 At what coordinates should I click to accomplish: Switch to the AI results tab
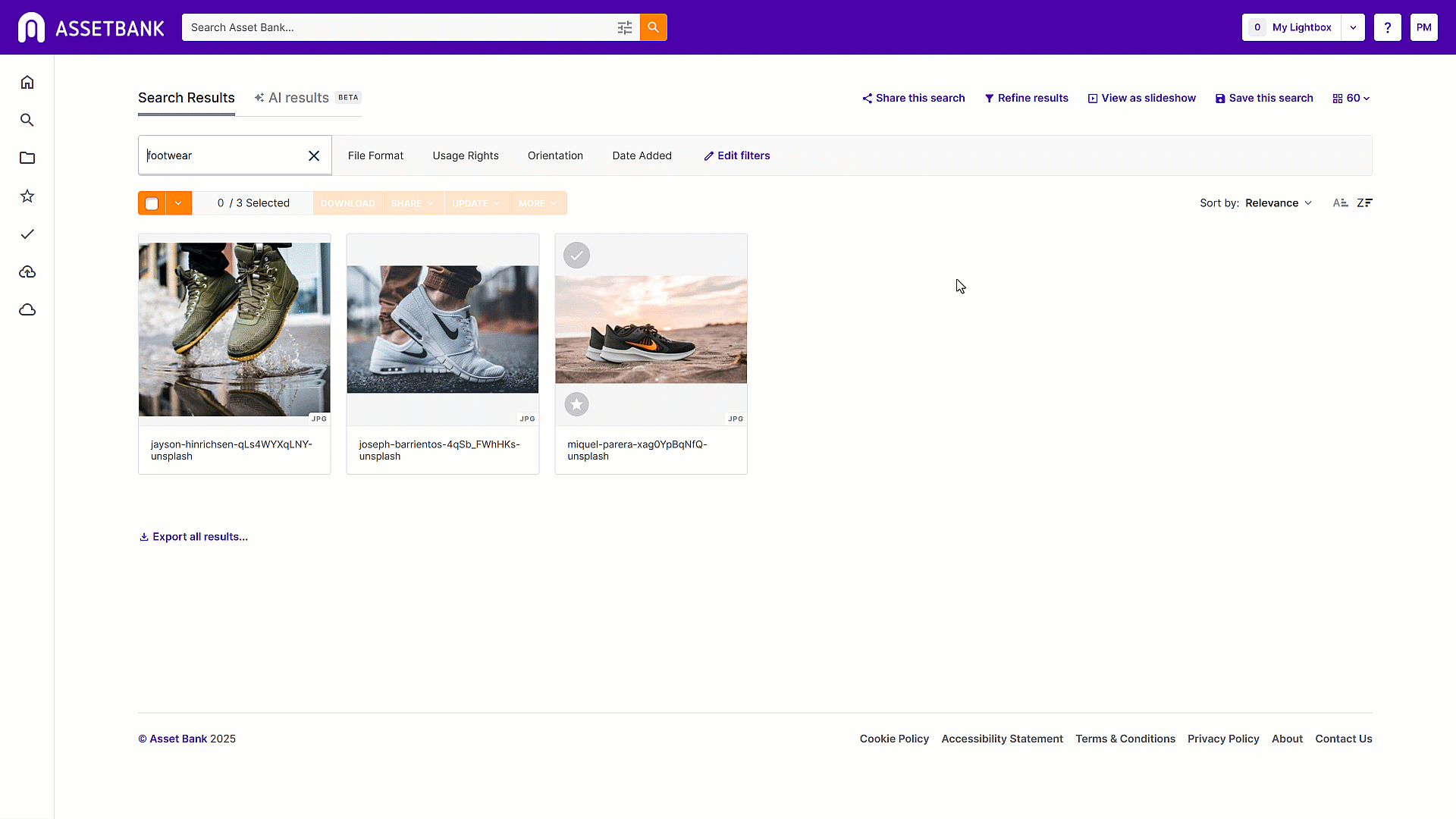coord(307,98)
